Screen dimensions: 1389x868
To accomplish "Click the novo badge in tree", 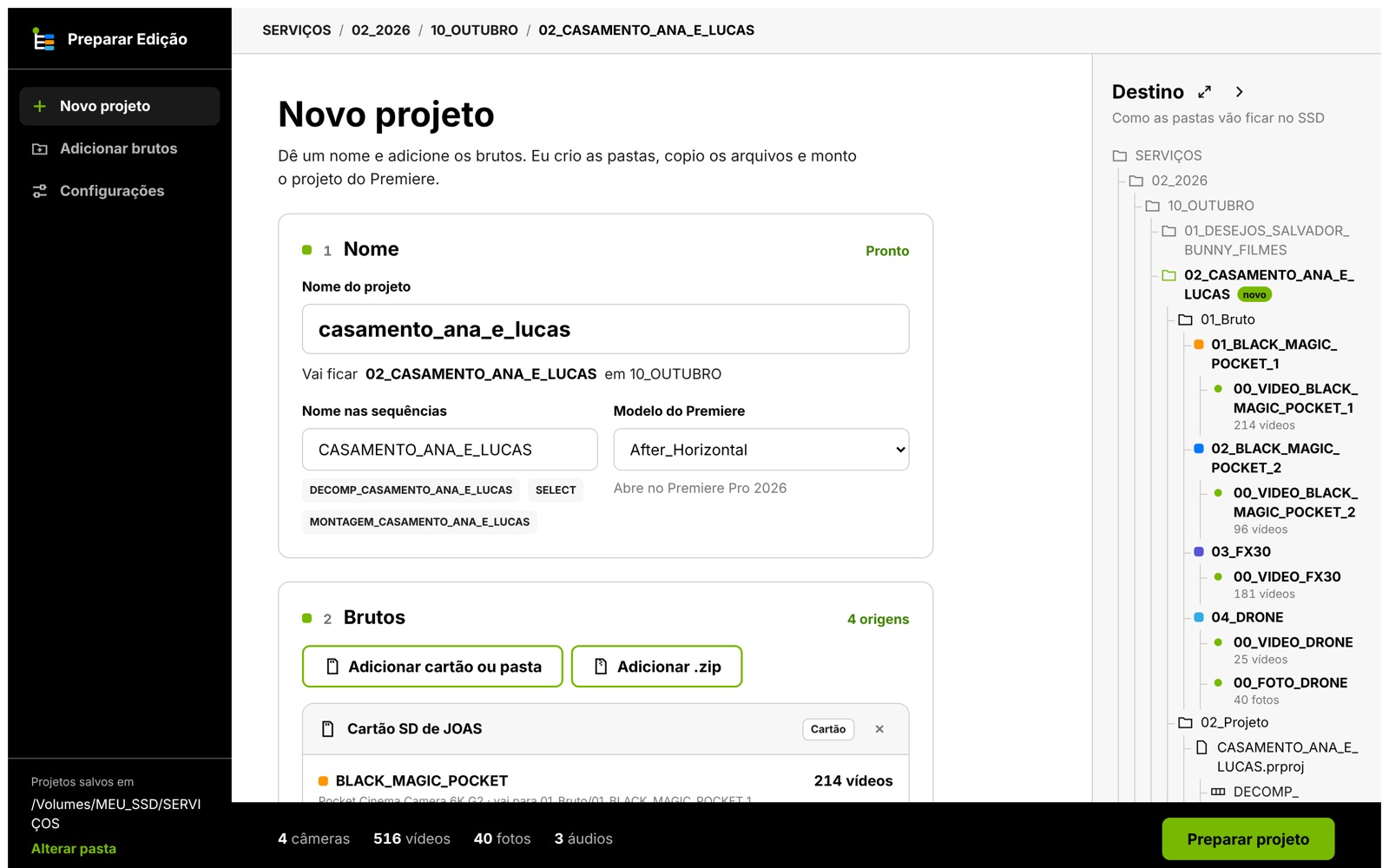I will click(1254, 295).
